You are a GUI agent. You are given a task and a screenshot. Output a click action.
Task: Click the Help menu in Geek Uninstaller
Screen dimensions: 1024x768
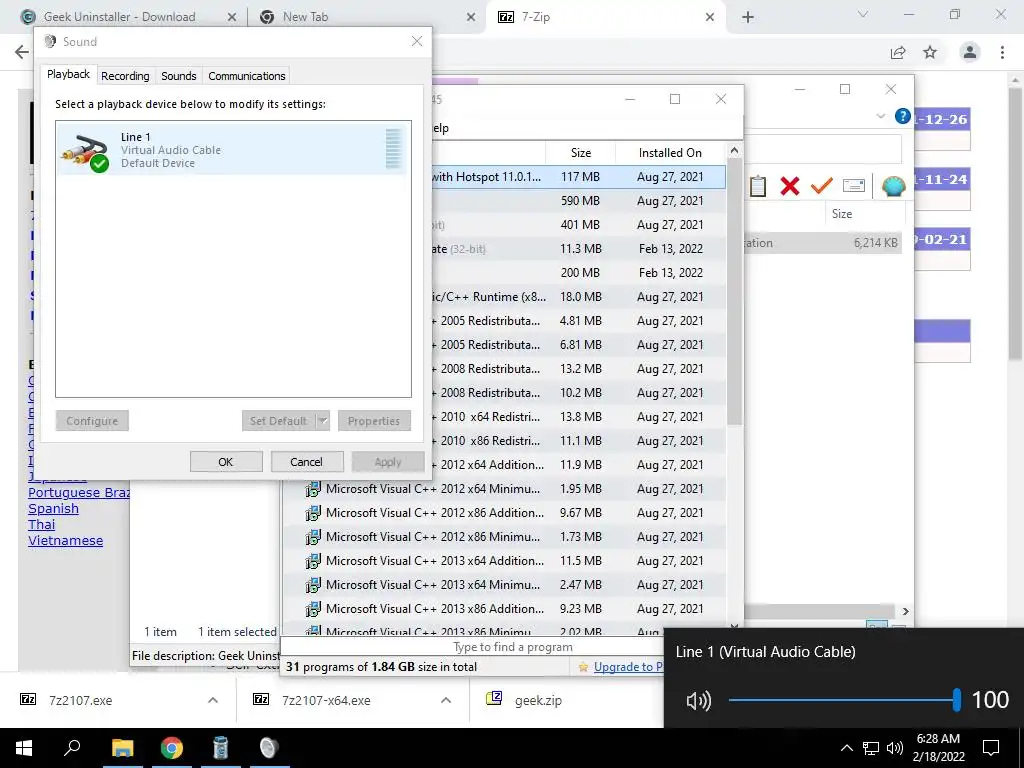point(440,128)
